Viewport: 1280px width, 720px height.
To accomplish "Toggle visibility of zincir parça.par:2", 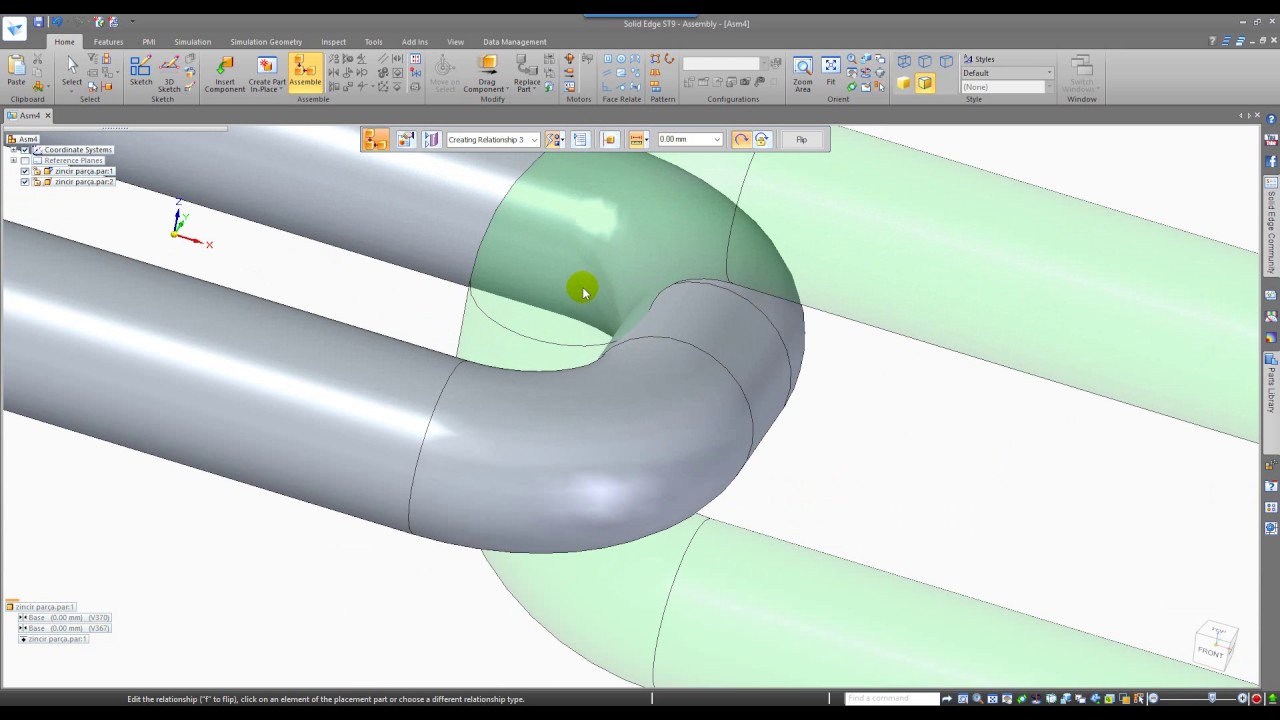I will point(25,182).
